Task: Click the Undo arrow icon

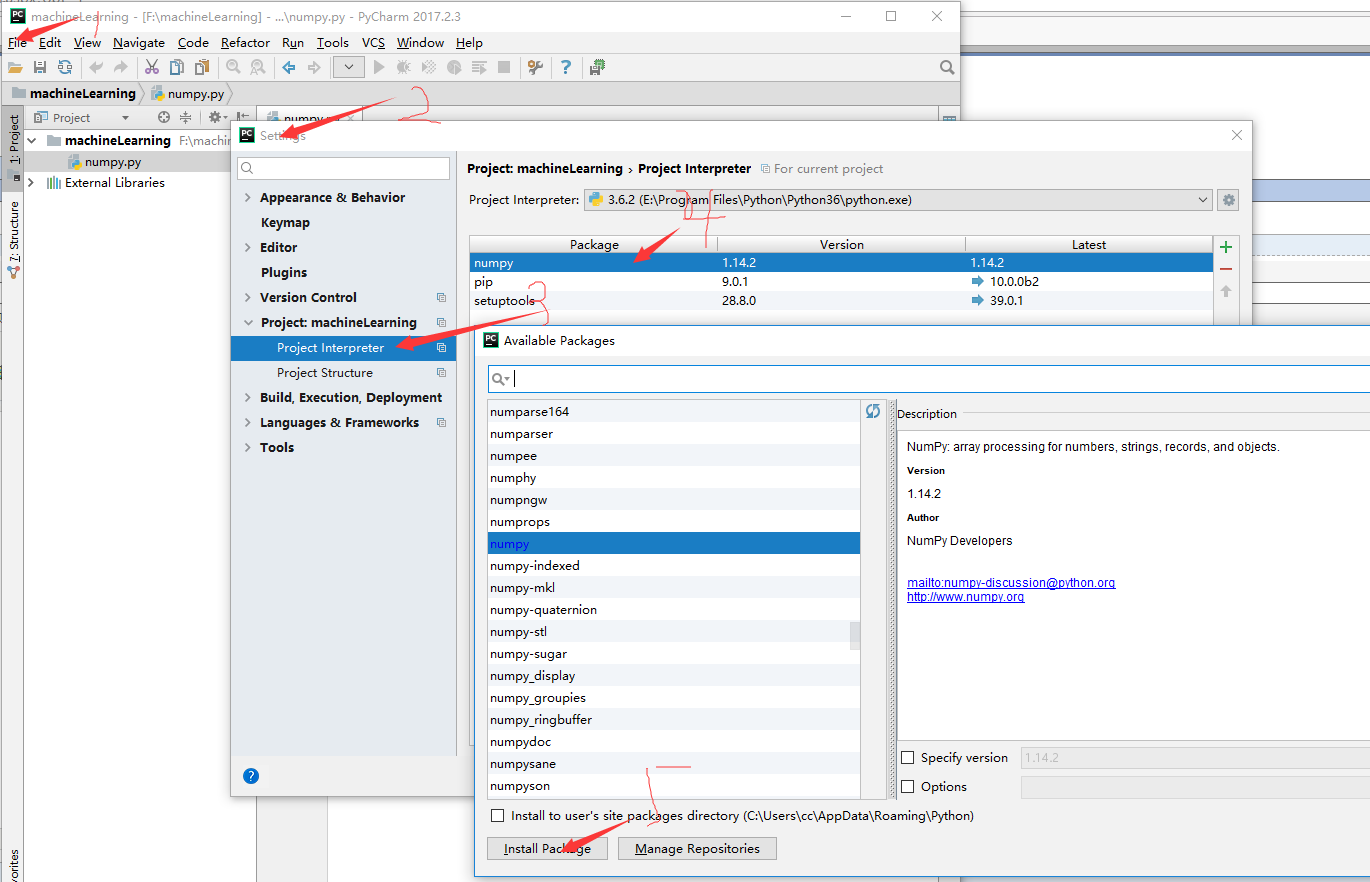Action: [x=96, y=67]
